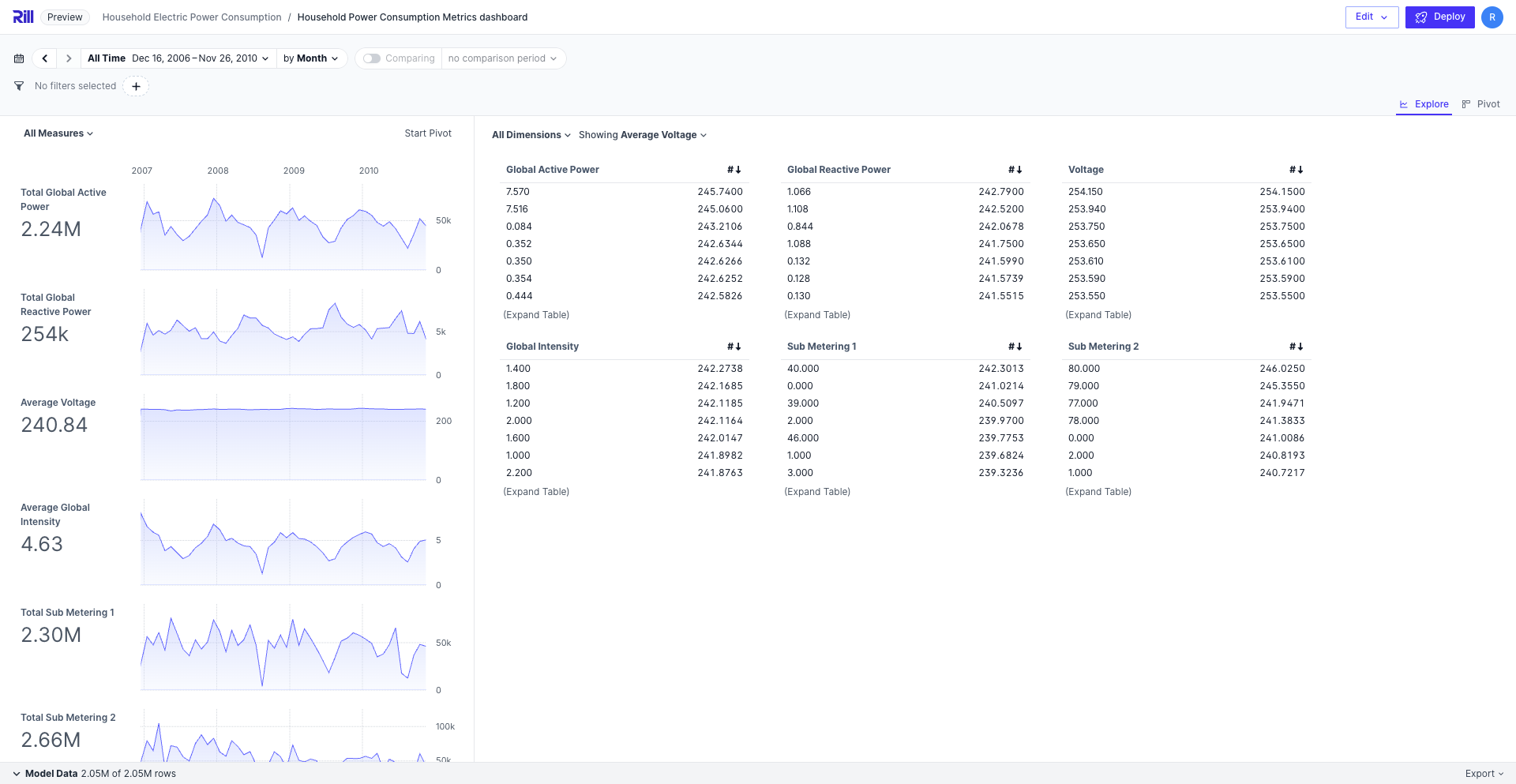Go to next time period arrow
Image resolution: width=1516 pixels, height=784 pixels.
(69, 58)
